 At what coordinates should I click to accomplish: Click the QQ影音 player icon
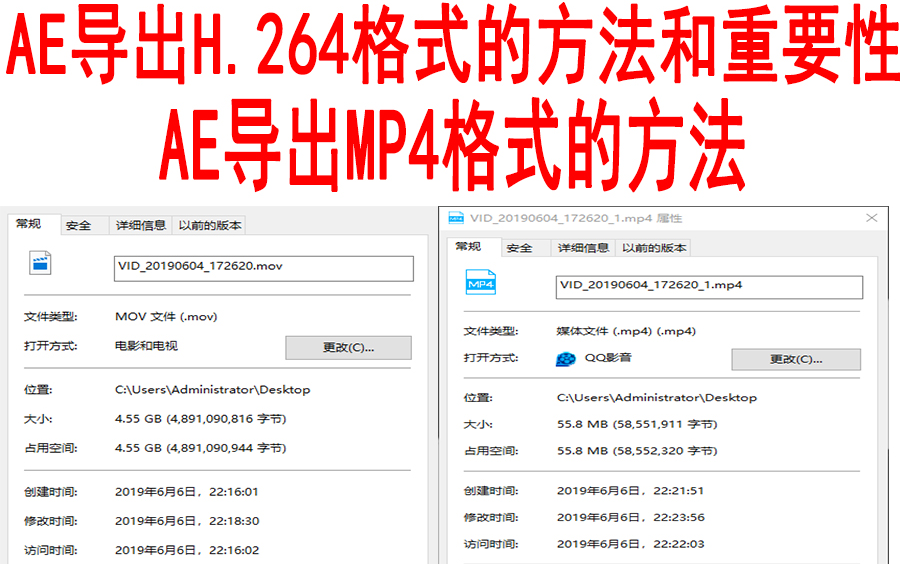(565, 359)
